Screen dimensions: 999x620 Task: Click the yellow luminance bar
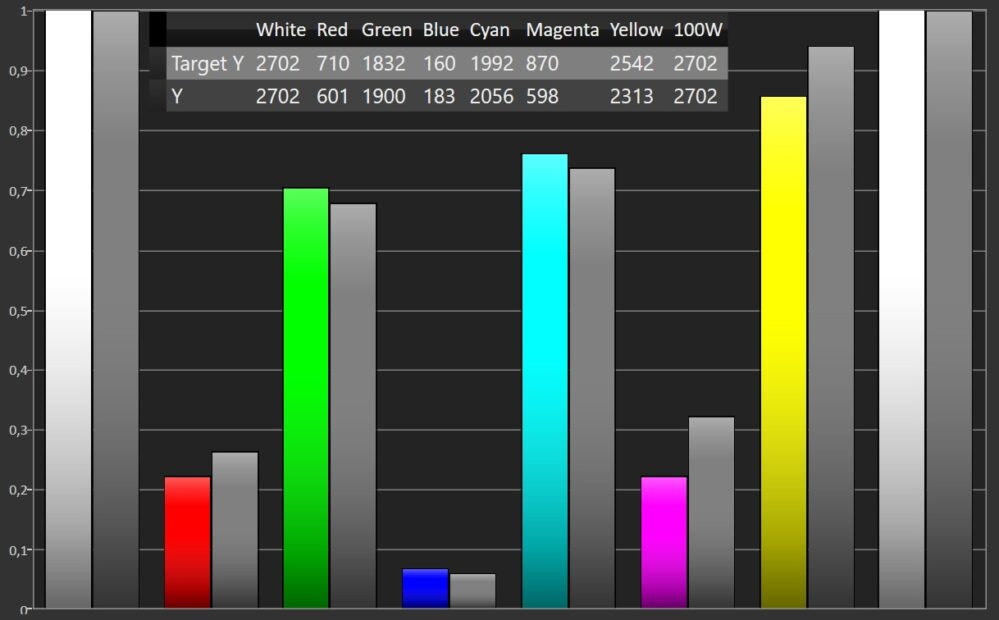tap(784, 352)
